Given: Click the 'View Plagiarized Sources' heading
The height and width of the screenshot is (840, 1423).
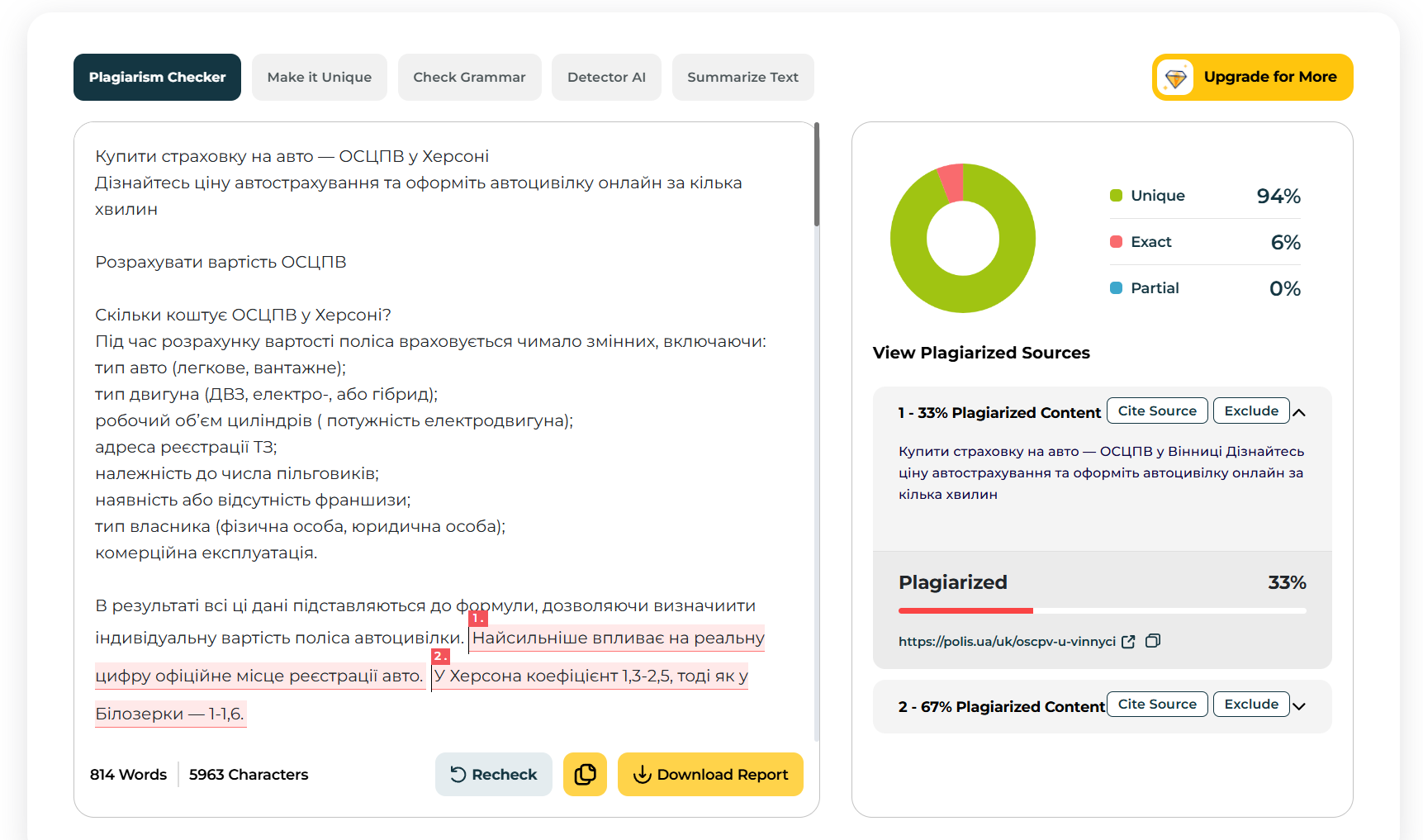Looking at the screenshot, I should pos(981,353).
